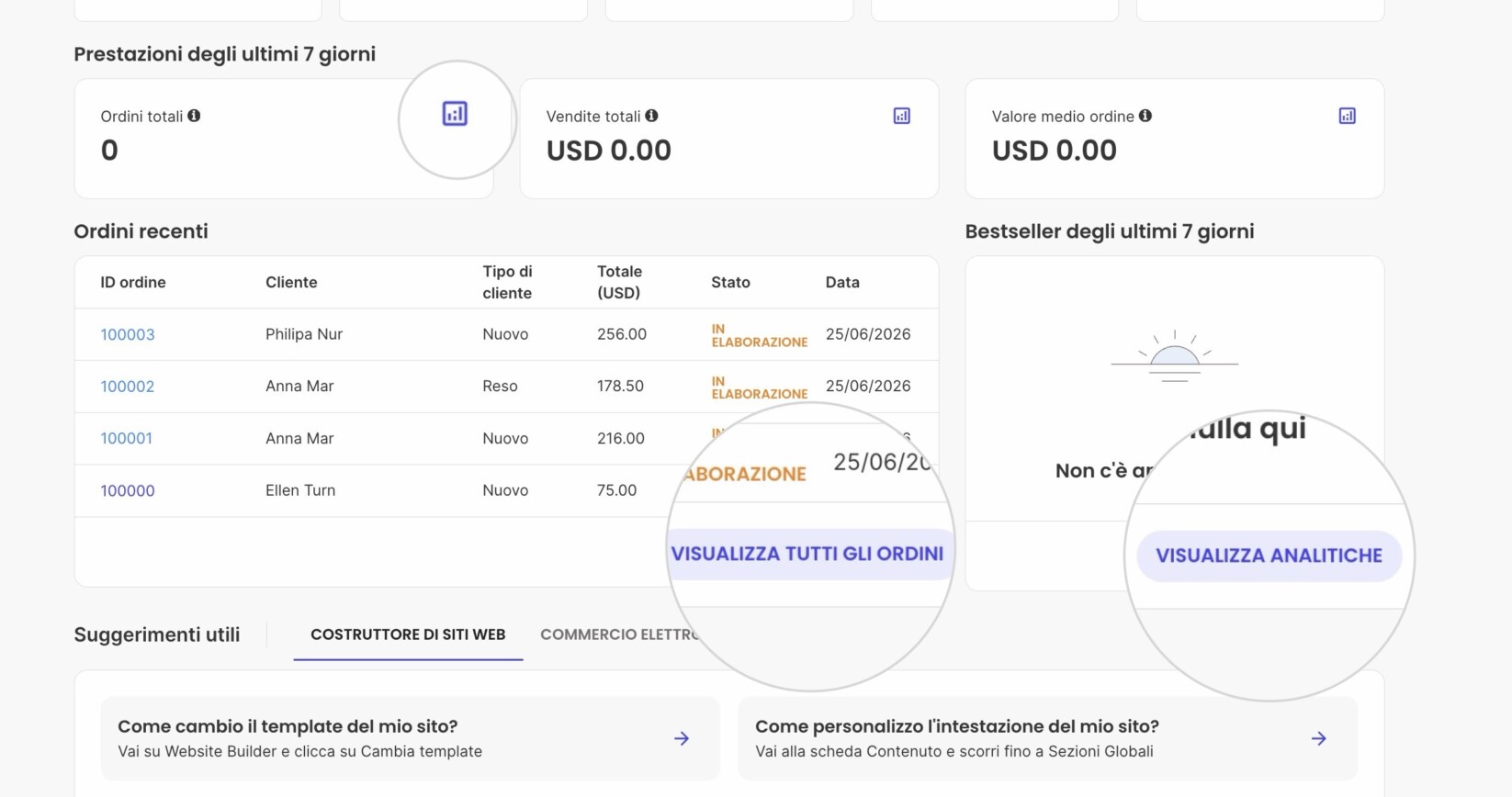Screen dimensions: 1512x797
Task: Show info tooltip for Vendite totali
Action: [651, 116]
